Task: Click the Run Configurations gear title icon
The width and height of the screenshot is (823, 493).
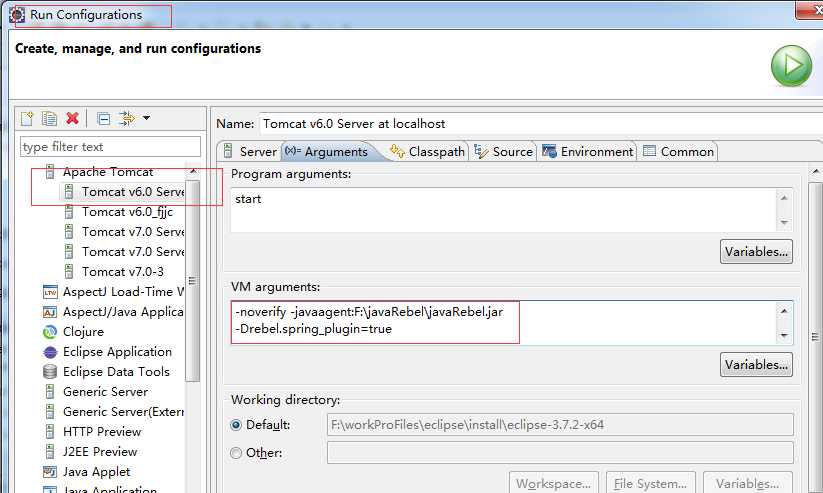Action: (x=17, y=15)
